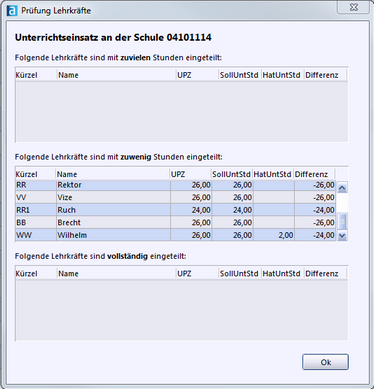Viewport: 374px width, 389px height.
Task: Click HatUntStd header in zuvielen table
Action: [x=282, y=75]
